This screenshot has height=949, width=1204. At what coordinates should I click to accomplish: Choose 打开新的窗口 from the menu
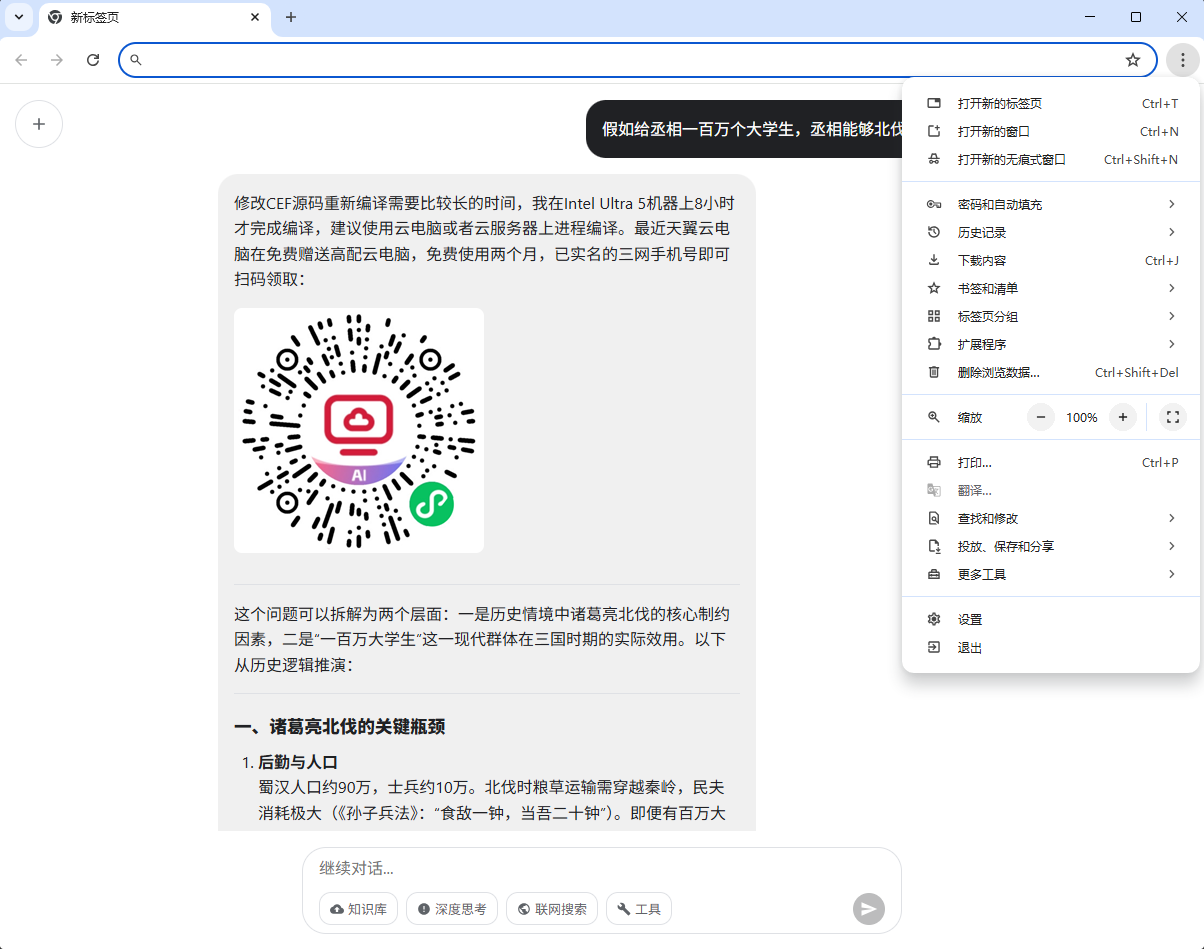1051,131
